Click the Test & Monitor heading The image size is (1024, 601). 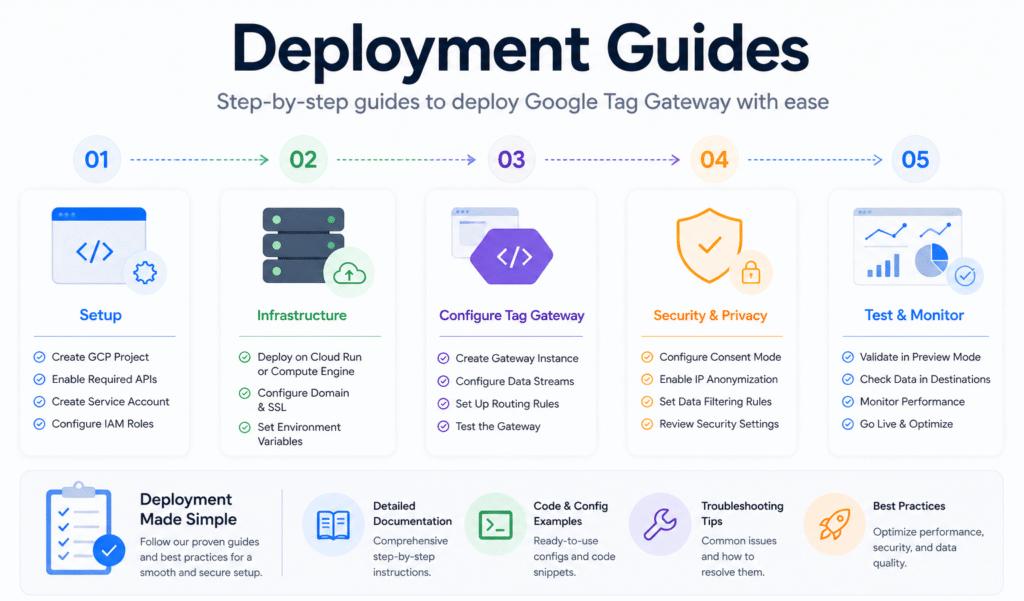(914, 315)
